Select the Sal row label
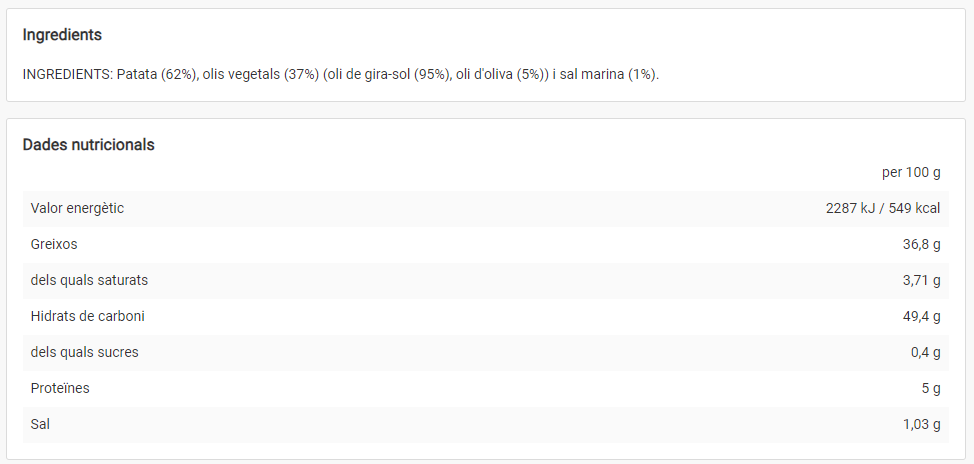 coord(40,424)
